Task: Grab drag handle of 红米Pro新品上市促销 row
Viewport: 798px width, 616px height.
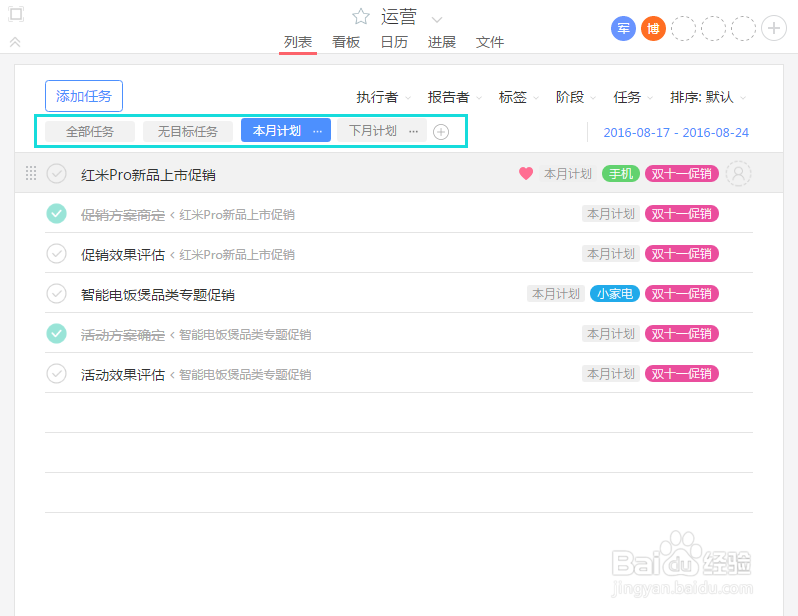Action: (31, 174)
